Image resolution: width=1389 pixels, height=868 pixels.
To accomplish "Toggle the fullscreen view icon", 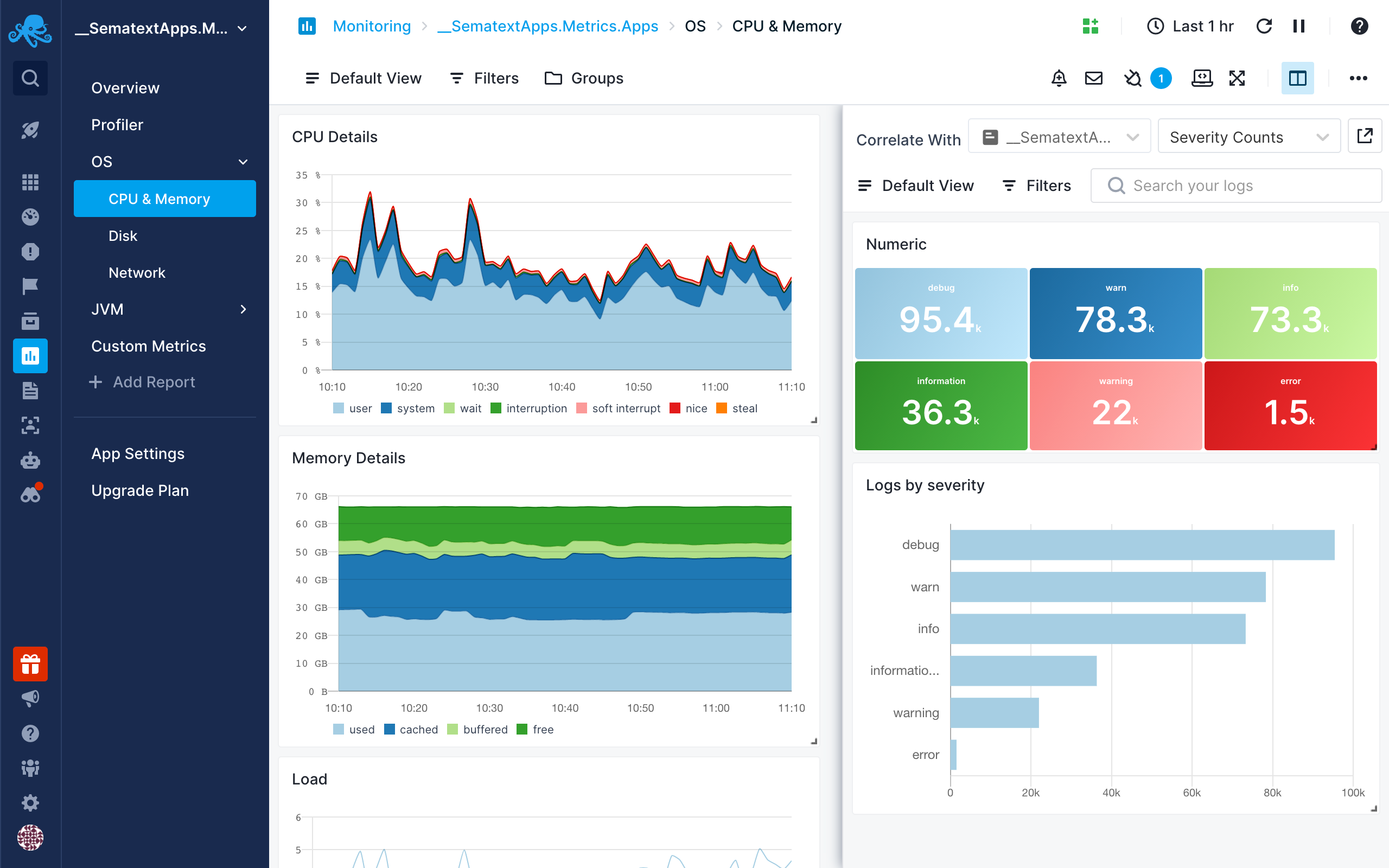I will (1238, 78).
